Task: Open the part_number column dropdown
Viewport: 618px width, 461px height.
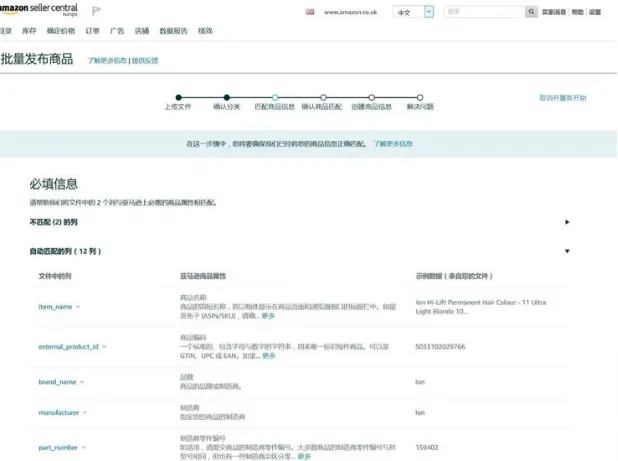Action: (x=62, y=448)
